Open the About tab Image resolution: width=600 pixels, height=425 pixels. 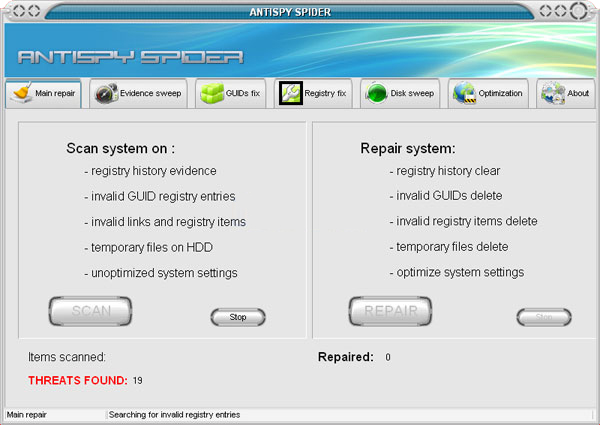coord(566,93)
